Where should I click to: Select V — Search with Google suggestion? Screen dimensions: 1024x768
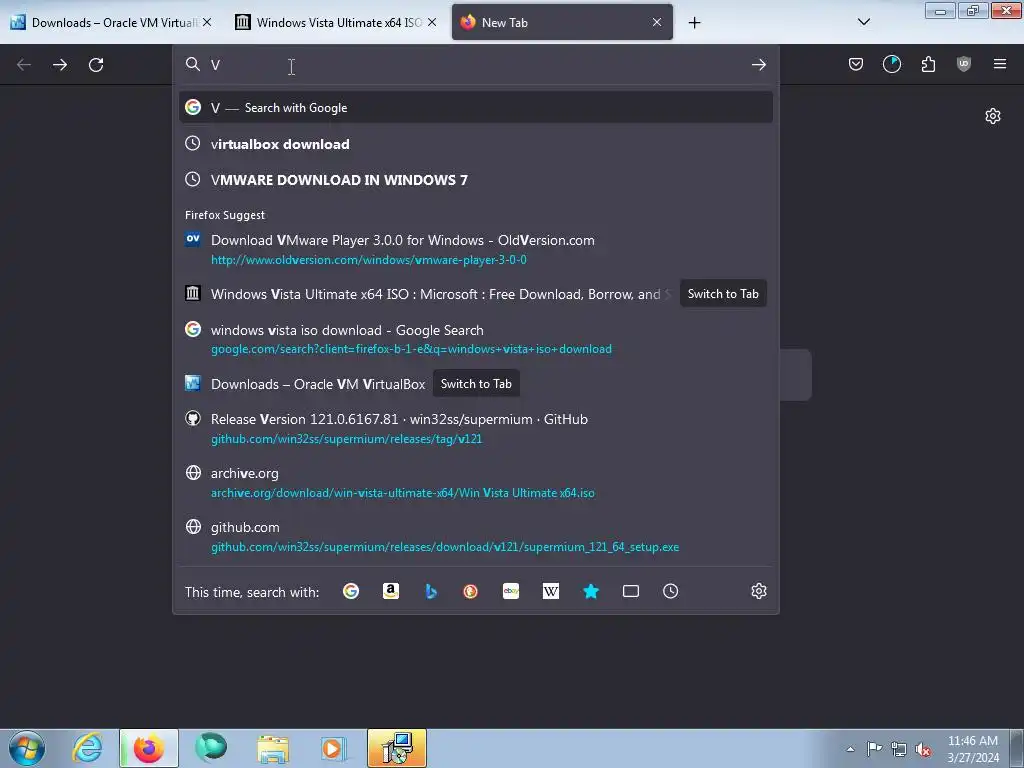coord(475,107)
